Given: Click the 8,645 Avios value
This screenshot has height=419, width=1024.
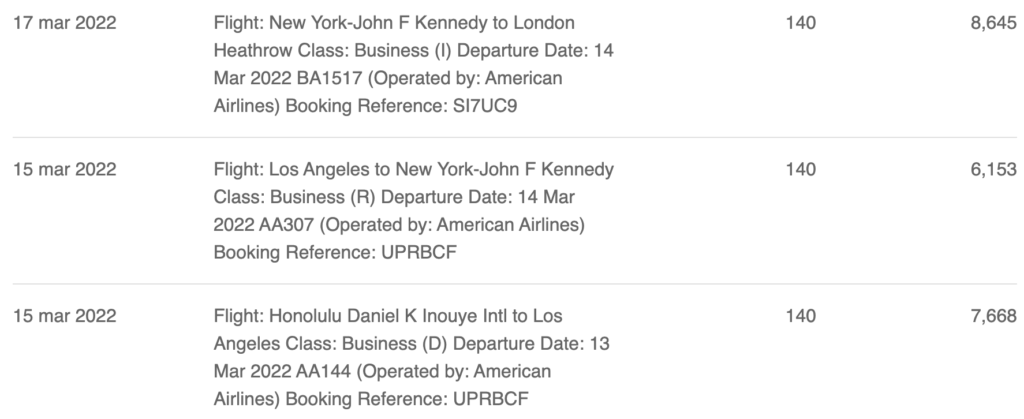Looking at the screenshot, I should (993, 23).
